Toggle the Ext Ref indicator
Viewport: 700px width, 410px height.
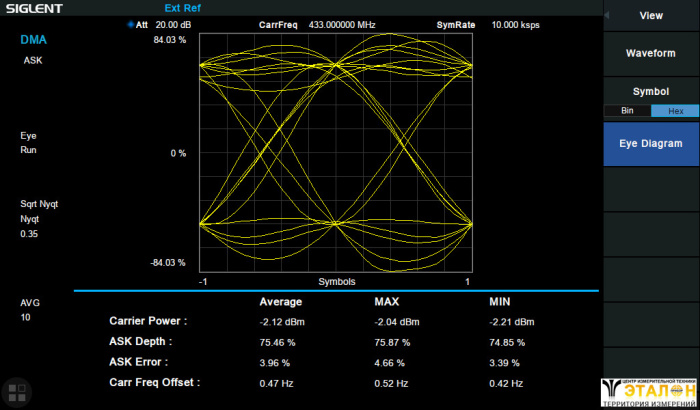tap(183, 8)
